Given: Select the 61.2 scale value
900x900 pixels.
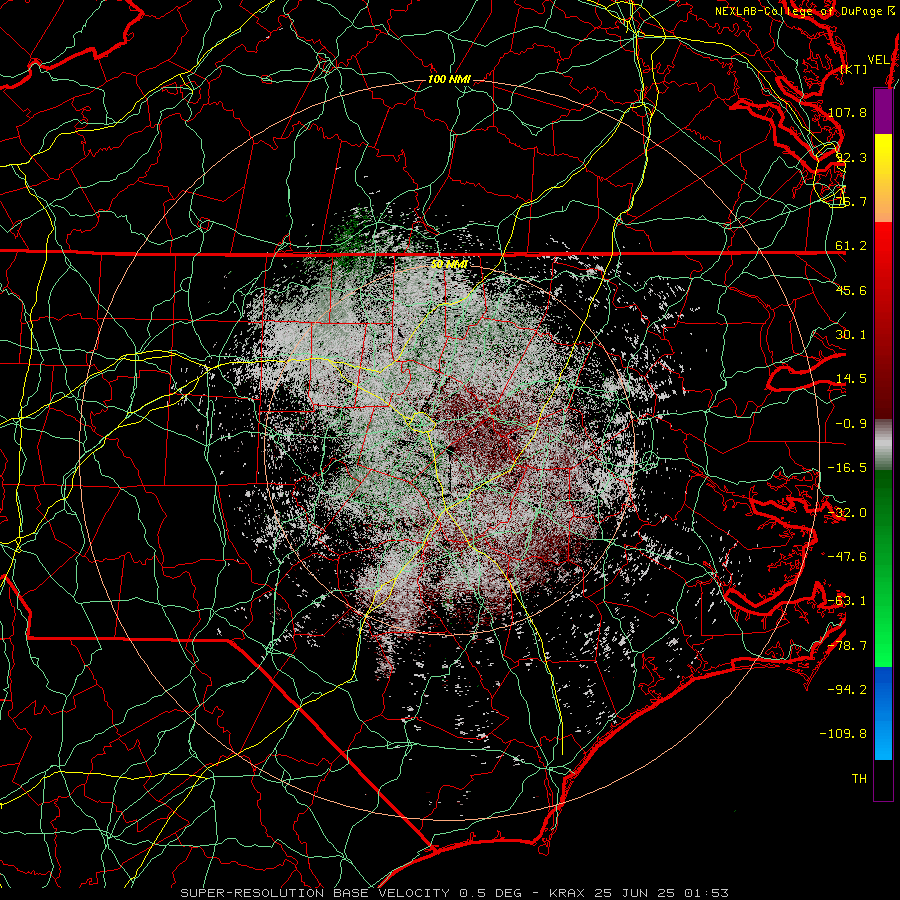Looking at the screenshot, I should (x=851, y=246).
